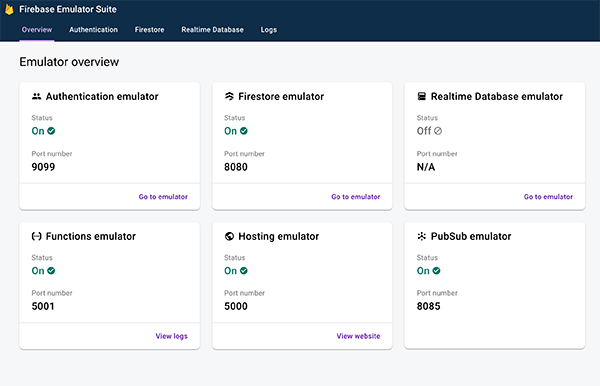Image resolution: width=600 pixels, height=386 pixels.
Task: Click the Firestore emulator card title
Action: point(281,96)
